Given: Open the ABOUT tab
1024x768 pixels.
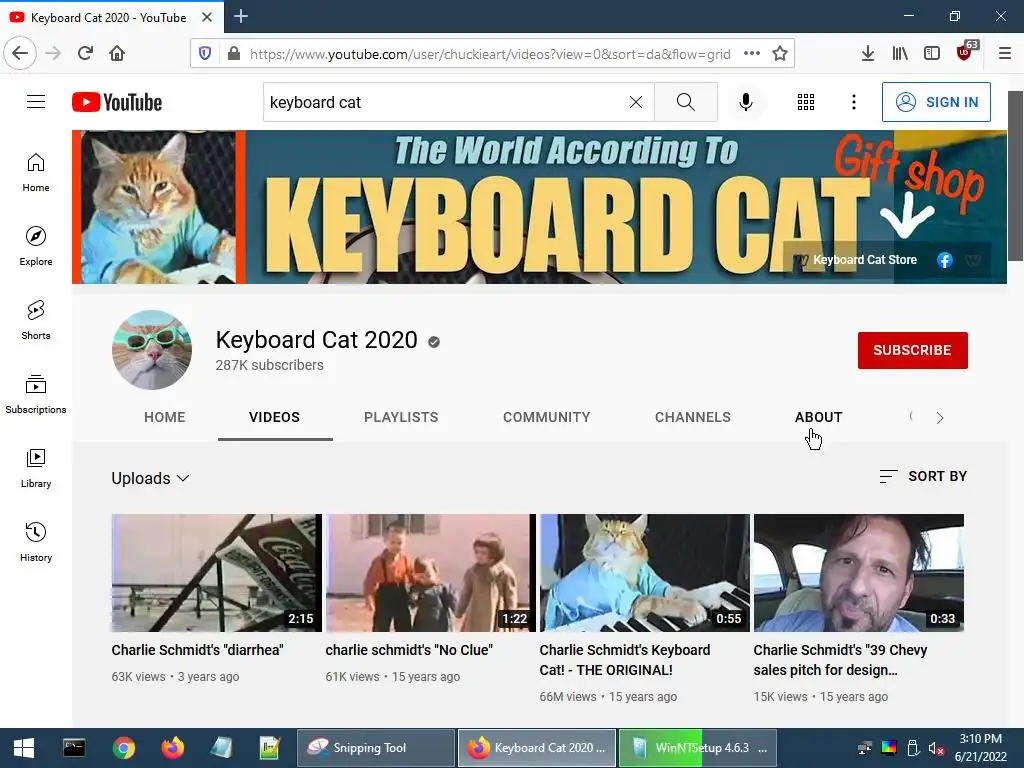Looking at the screenshot, I should (818, 417).
